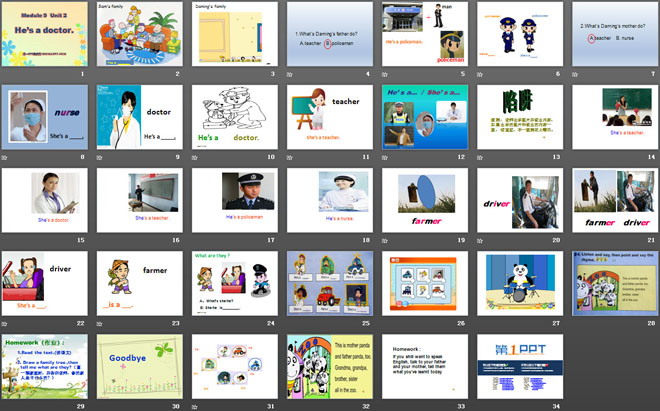
Task: Click the star icon under slide 15
Action: pyautogui.click(x=6, y=241)
